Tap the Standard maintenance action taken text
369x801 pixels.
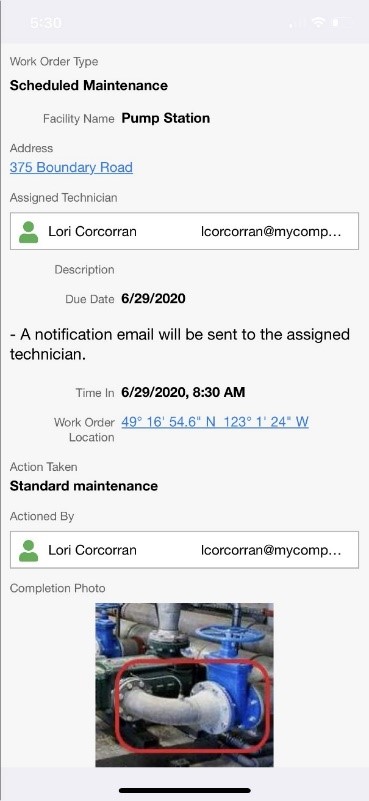click(x=84, y=486)
